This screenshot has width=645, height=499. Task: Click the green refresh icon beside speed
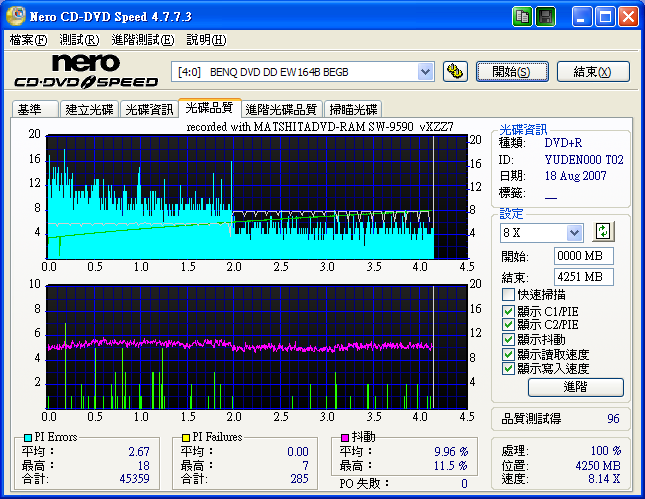click(602, 232)
